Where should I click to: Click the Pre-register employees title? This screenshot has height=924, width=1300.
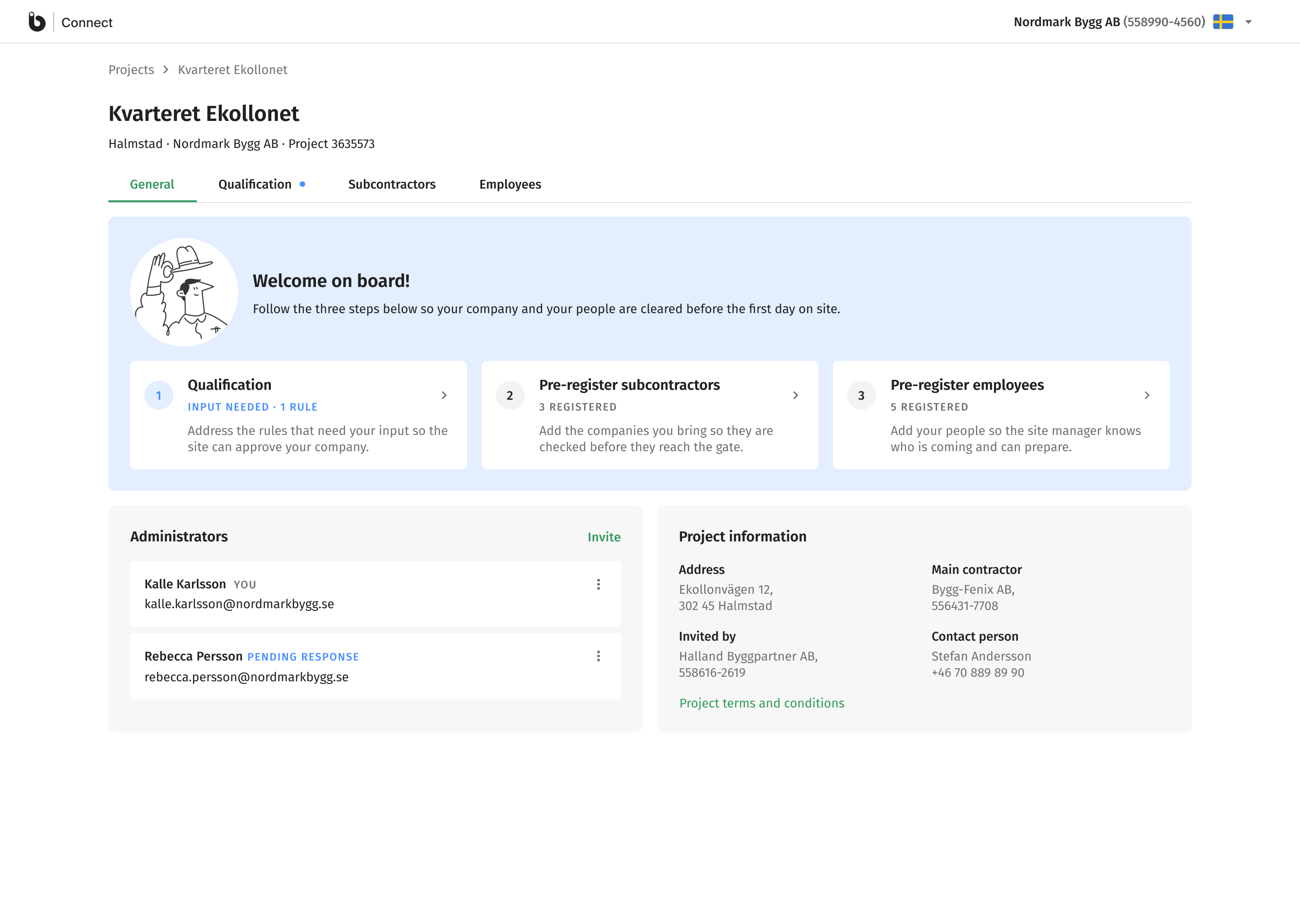coord(967,385)
